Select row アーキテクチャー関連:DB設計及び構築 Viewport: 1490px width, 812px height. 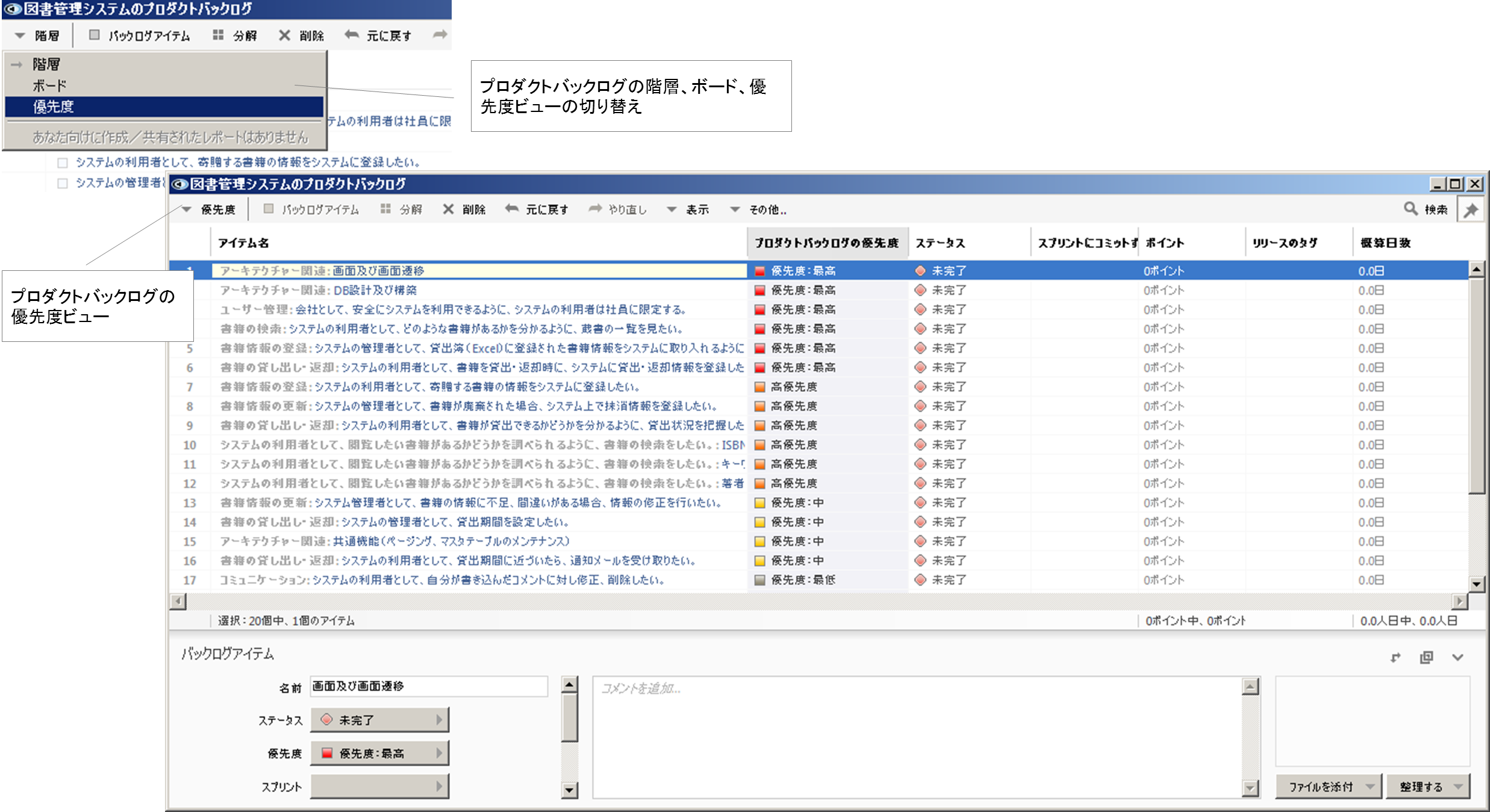pyautogui.click(x=819, y=291)
